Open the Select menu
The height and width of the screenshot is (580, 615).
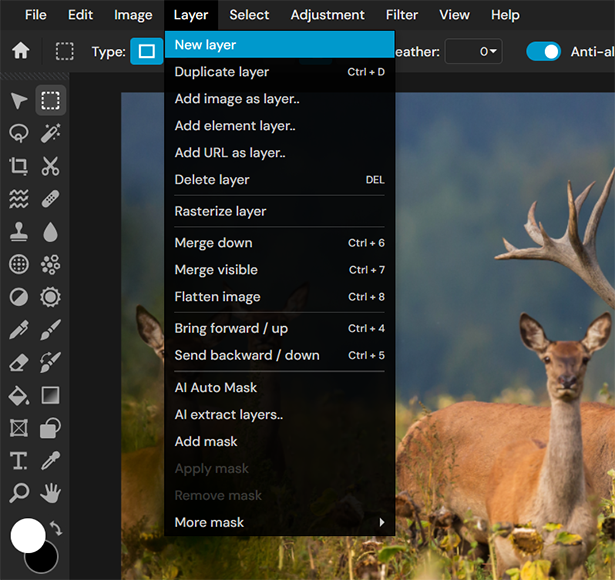pos(249,15)
